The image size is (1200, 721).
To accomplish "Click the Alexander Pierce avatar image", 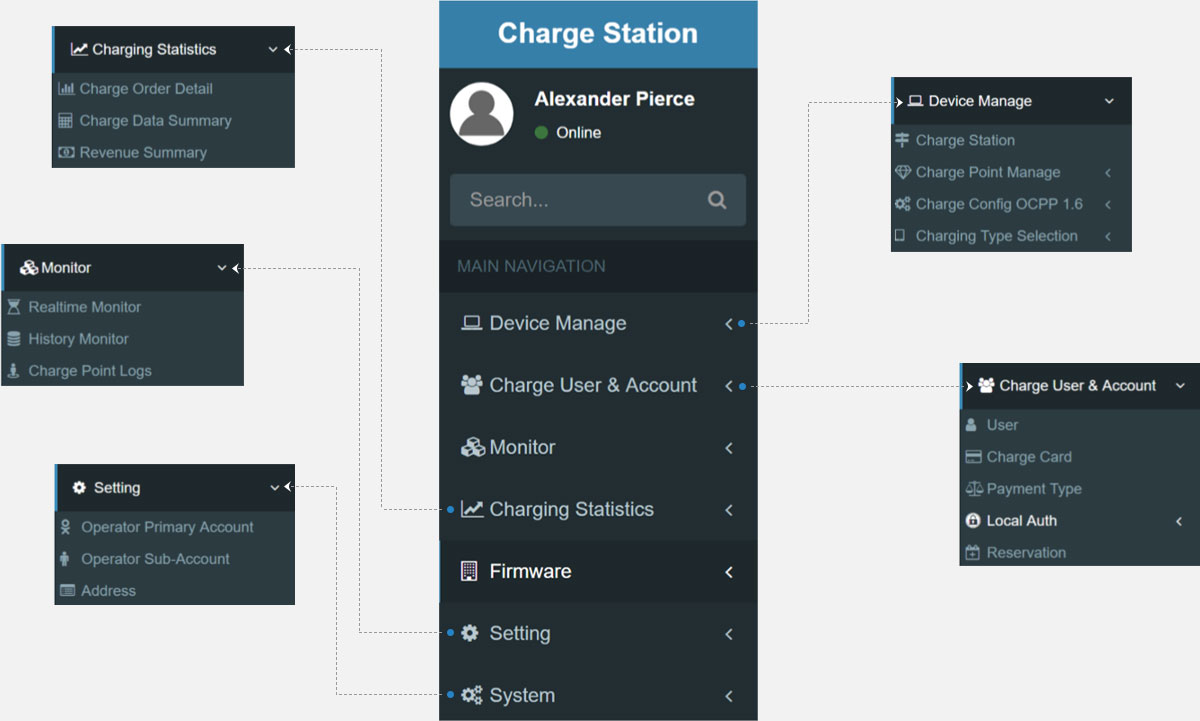I will pos(487,115).
